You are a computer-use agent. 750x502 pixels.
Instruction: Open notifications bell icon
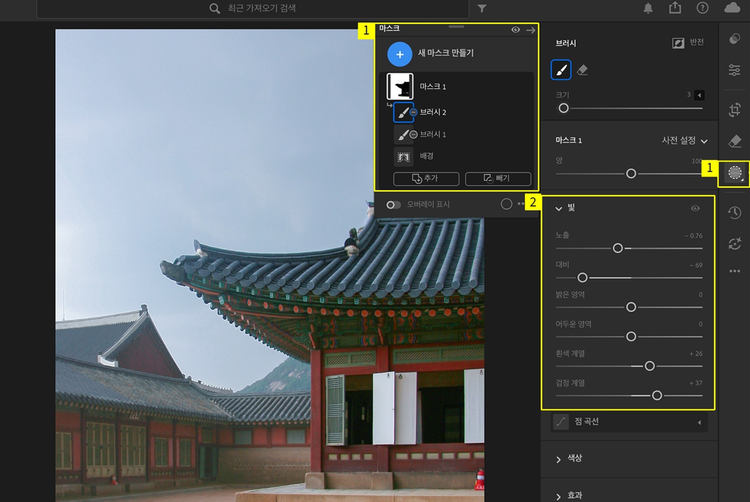(648, 8)
